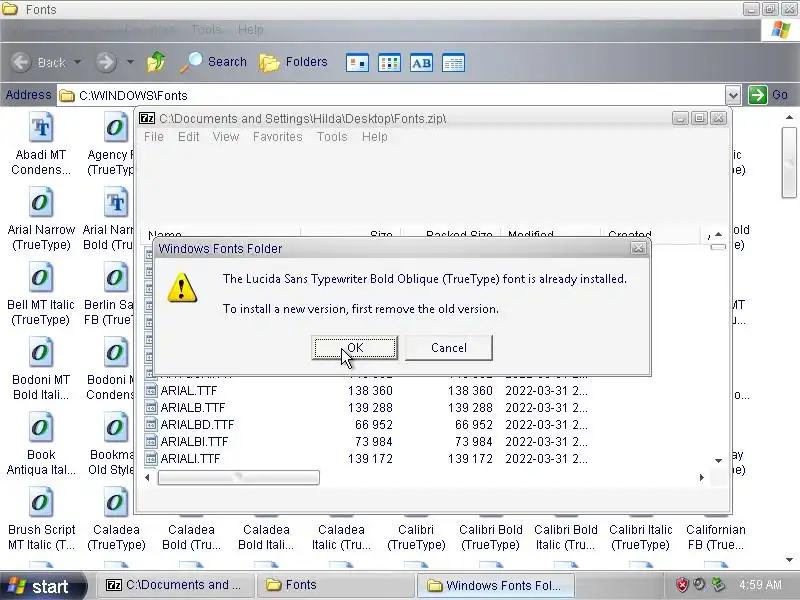Click Search in the Fonts toolbar
Image resolution: width=800 pixels, height=600 pixels.
pos(213,62)
